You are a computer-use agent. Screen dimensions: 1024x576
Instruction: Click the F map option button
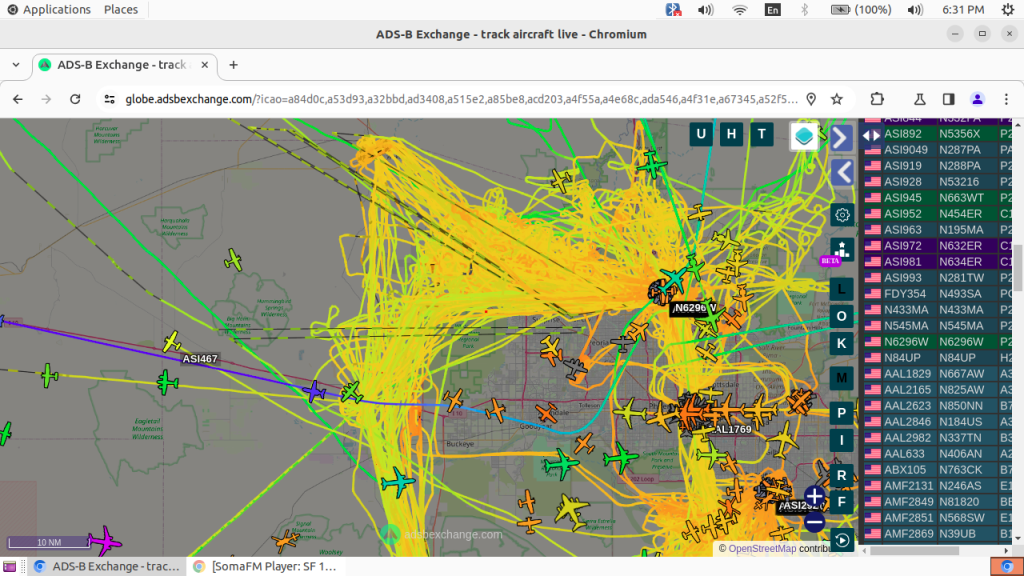click(841, 502)
